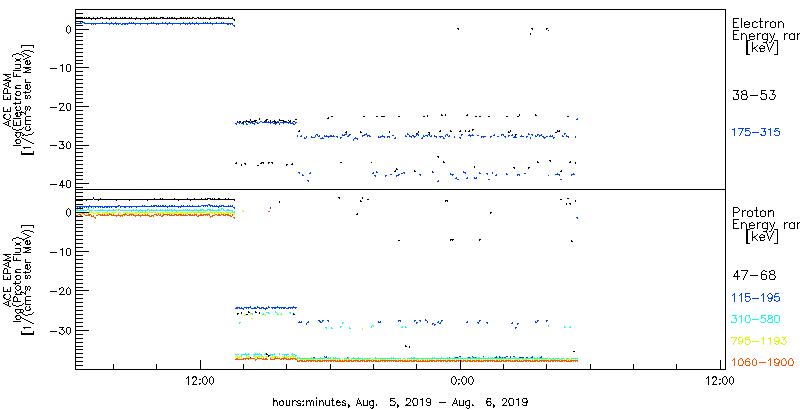Image resolution: width=800 pixels, height=410 pixels.
Task: Click the -10 tick label on proton plot
Action: point(60,252)
